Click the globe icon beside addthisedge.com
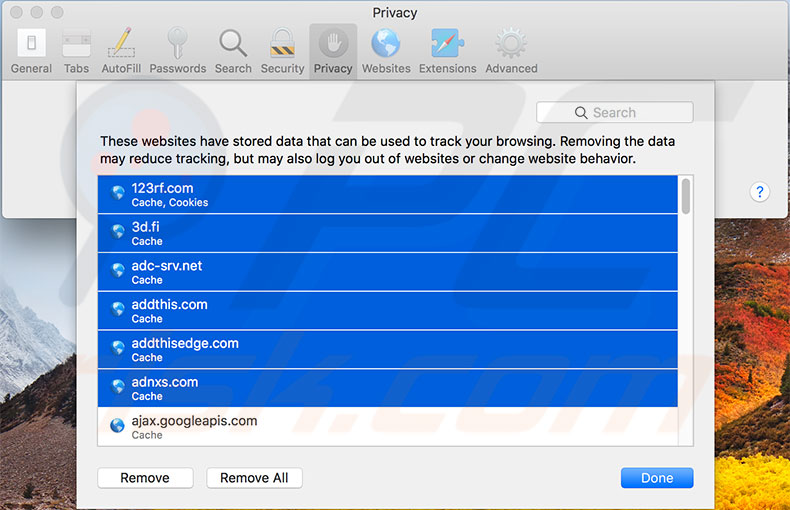790x510 pixels. 117,348
